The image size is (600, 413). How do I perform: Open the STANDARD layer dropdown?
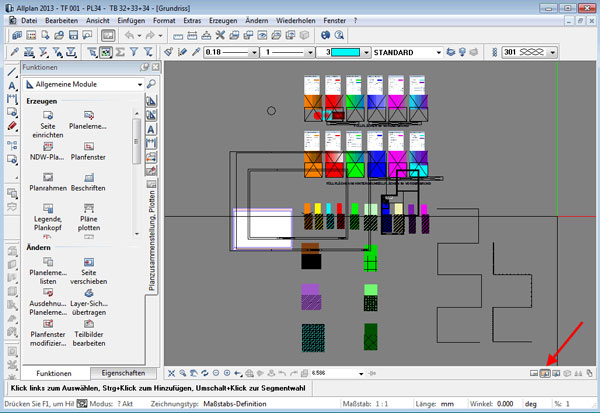(407, 52)
